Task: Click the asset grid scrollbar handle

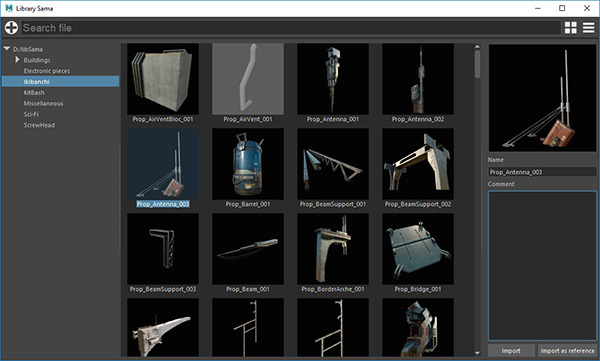Action: click(x=477, y=64)
